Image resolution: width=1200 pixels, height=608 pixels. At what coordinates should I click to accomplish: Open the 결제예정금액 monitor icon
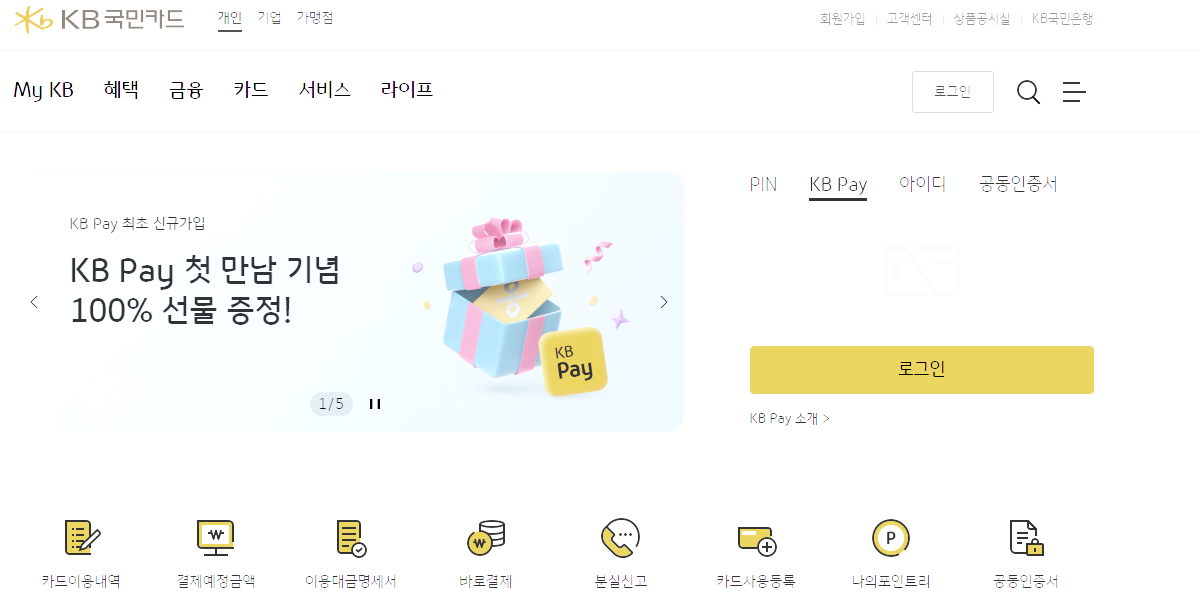215,538
